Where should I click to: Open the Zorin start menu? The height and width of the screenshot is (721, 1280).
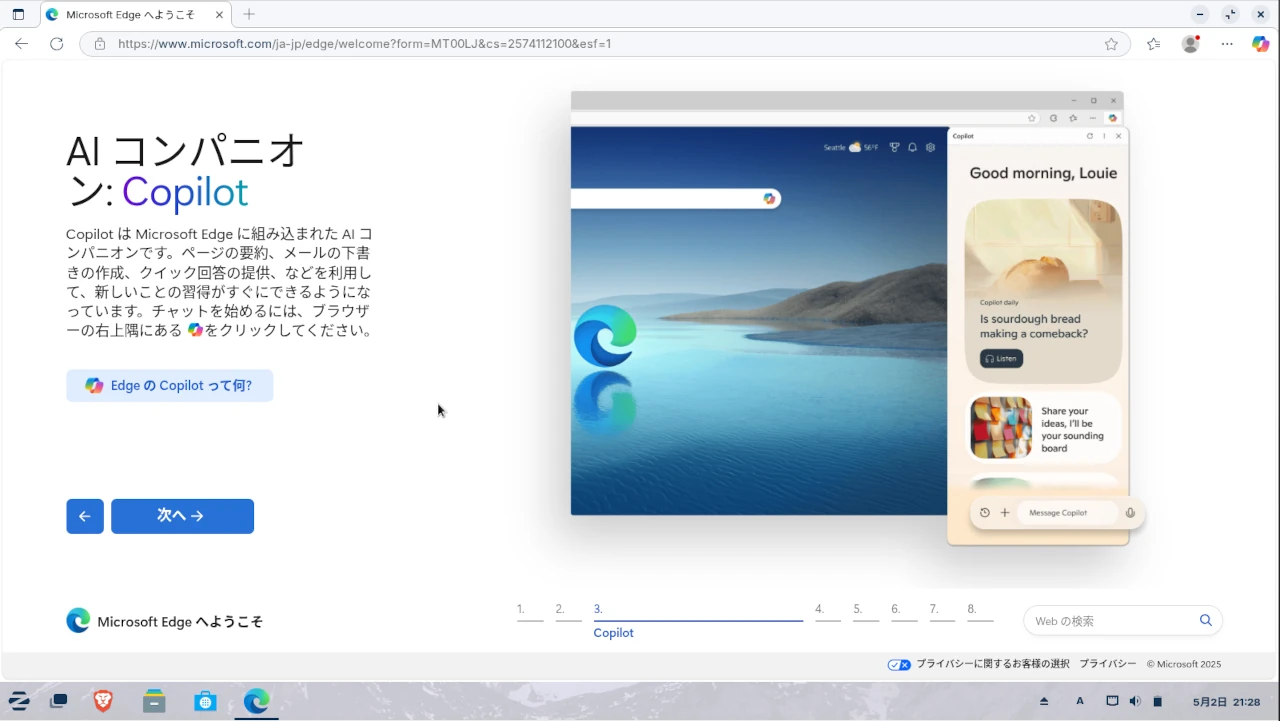coord(18,701)
